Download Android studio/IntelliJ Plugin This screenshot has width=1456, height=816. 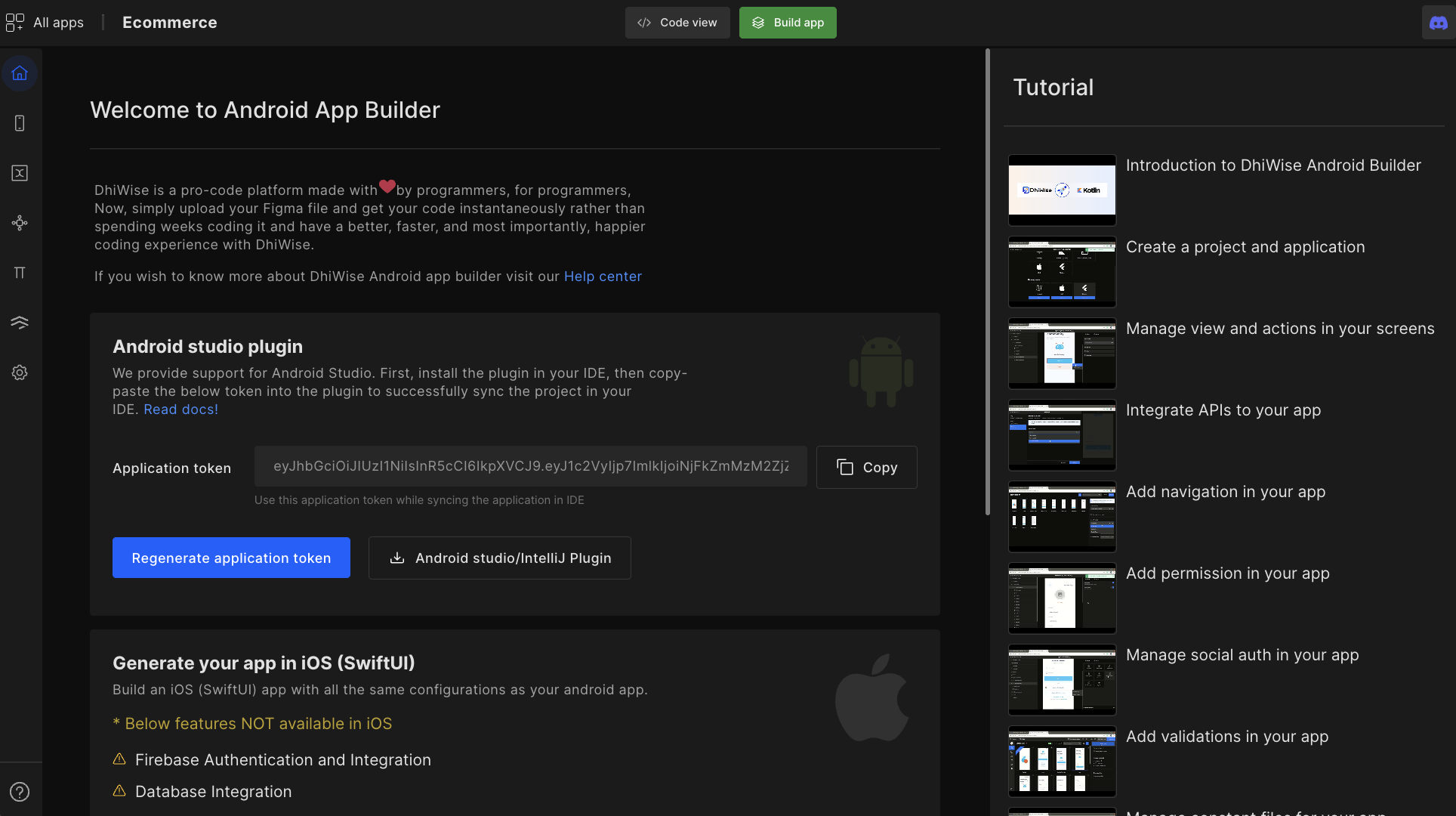click(500, 558)
